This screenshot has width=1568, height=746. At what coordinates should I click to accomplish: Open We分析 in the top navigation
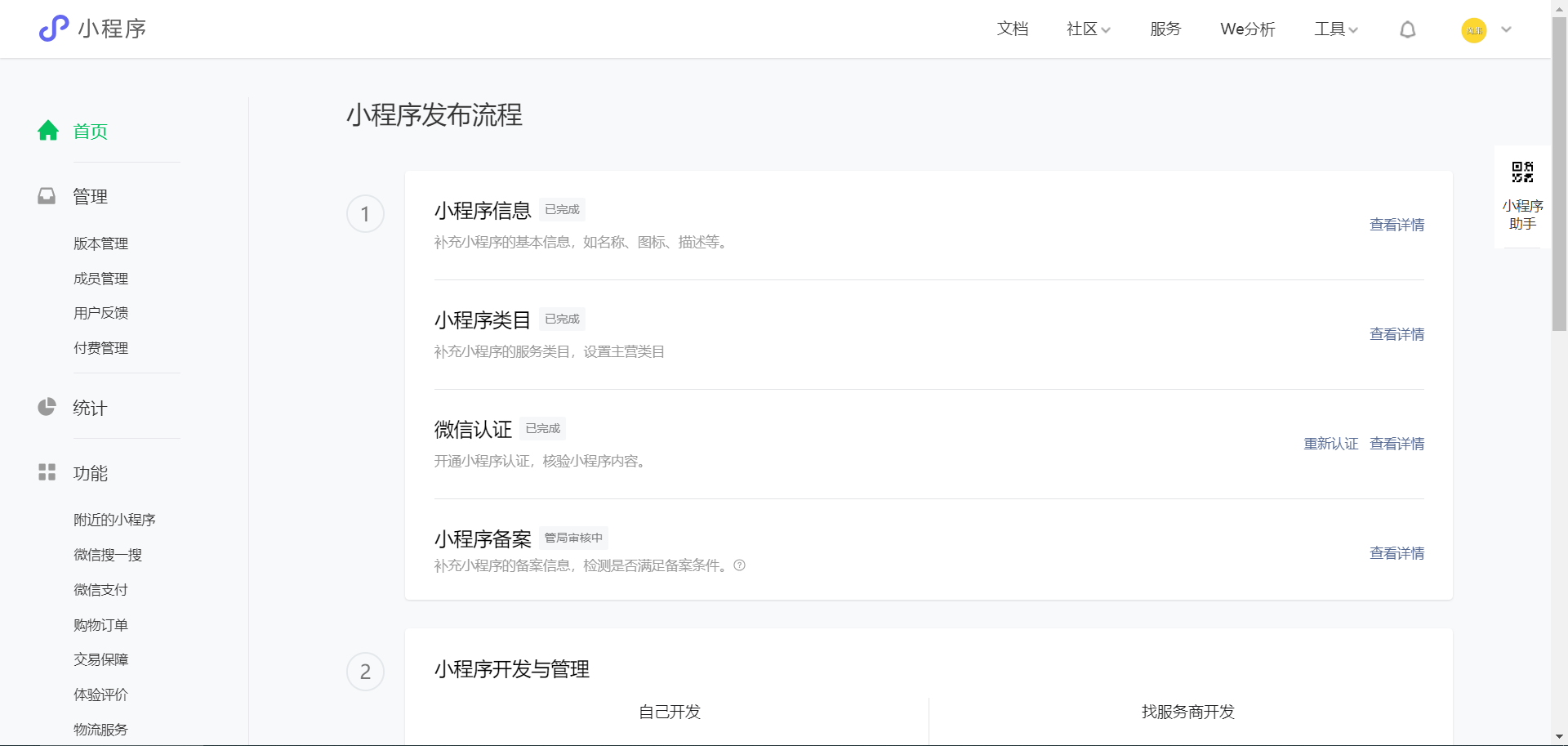click(x=1247, y=29)
